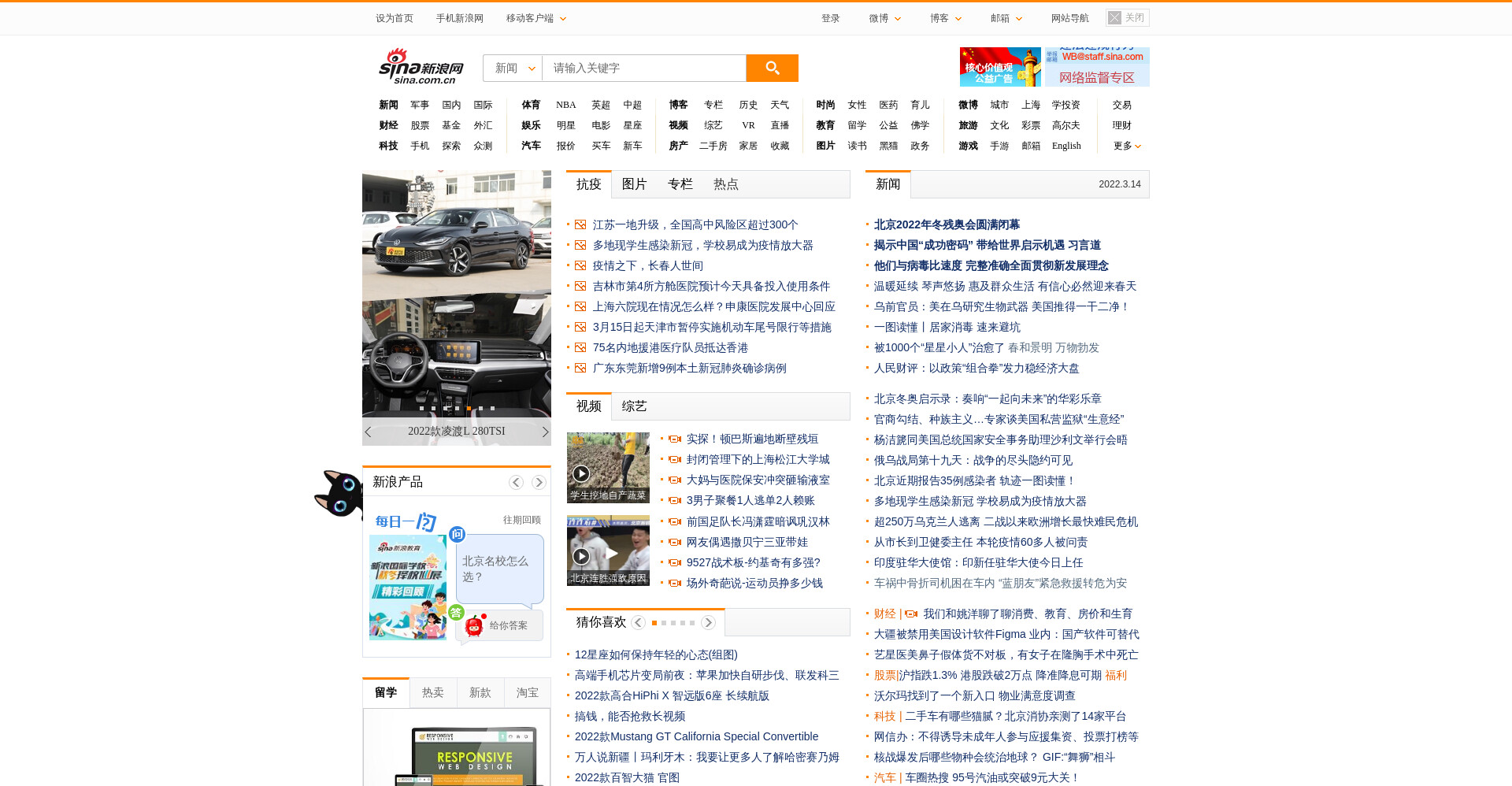
Task: Open 俄乌战局第十九天 news link
Action: pos(973,461)
